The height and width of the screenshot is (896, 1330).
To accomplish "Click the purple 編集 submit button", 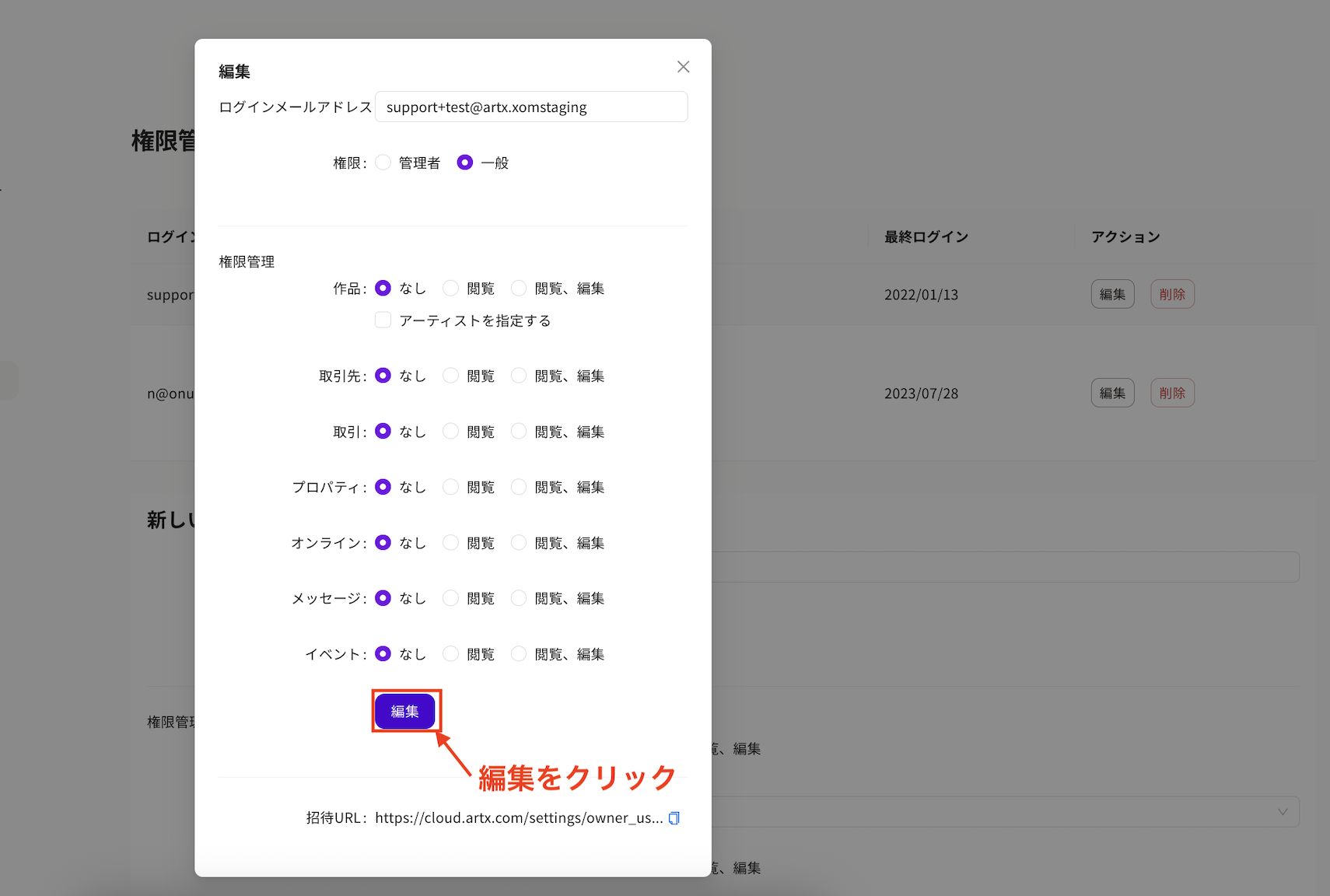I will (405, 711).
